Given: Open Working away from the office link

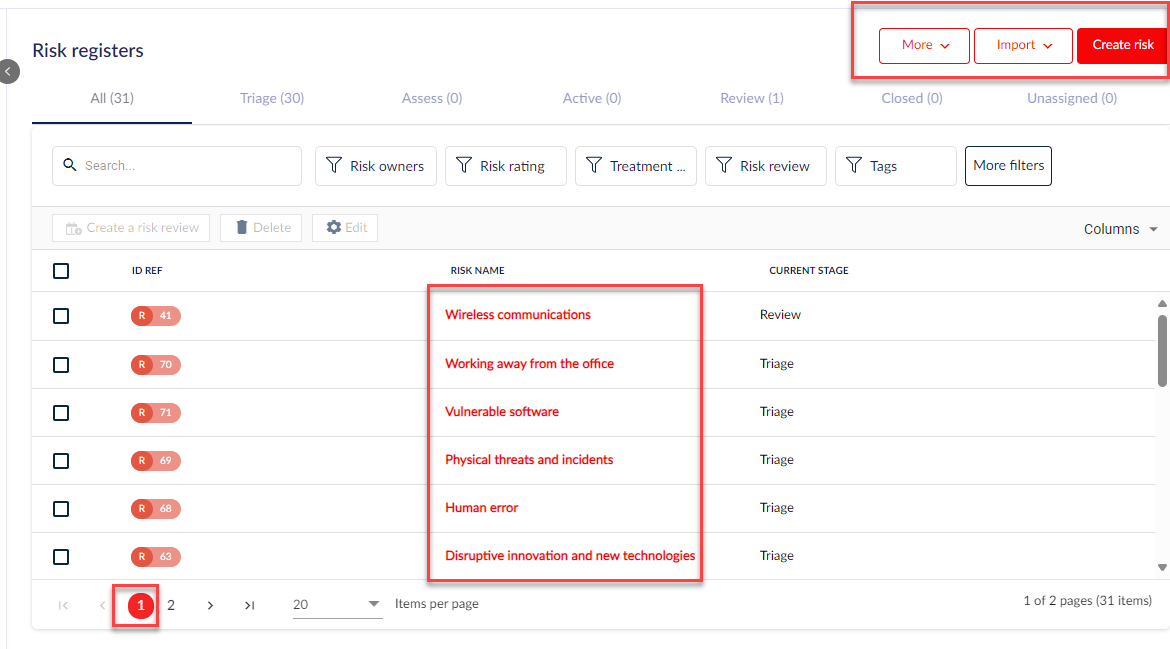Looking at the screenshot, I should tap(529, 364).
